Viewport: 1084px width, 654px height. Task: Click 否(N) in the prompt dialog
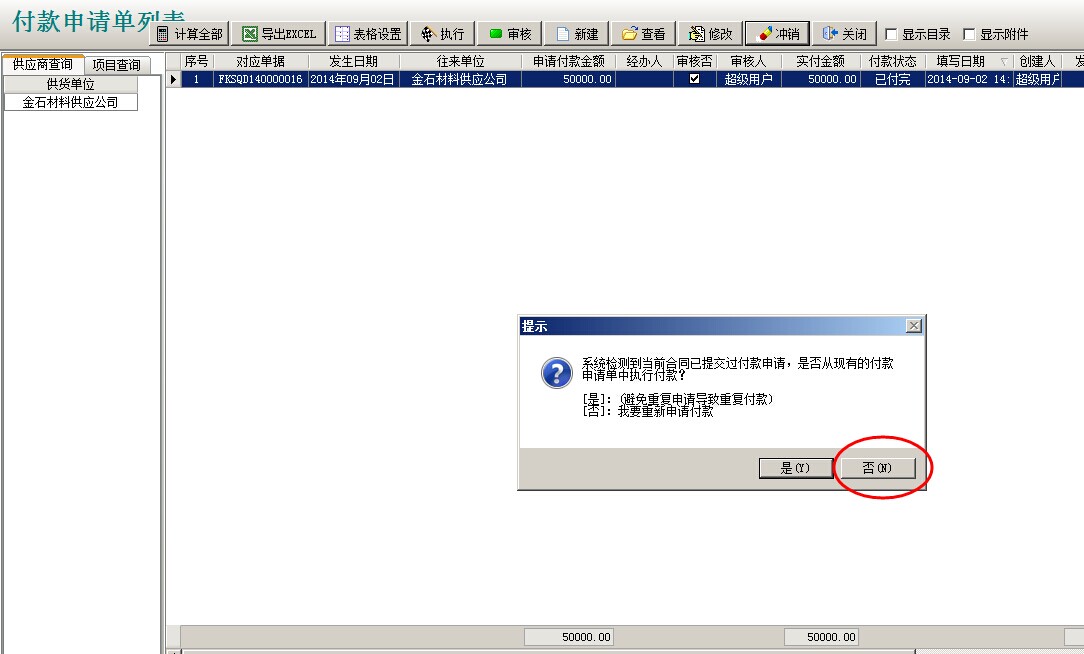[x=876, y=468]
